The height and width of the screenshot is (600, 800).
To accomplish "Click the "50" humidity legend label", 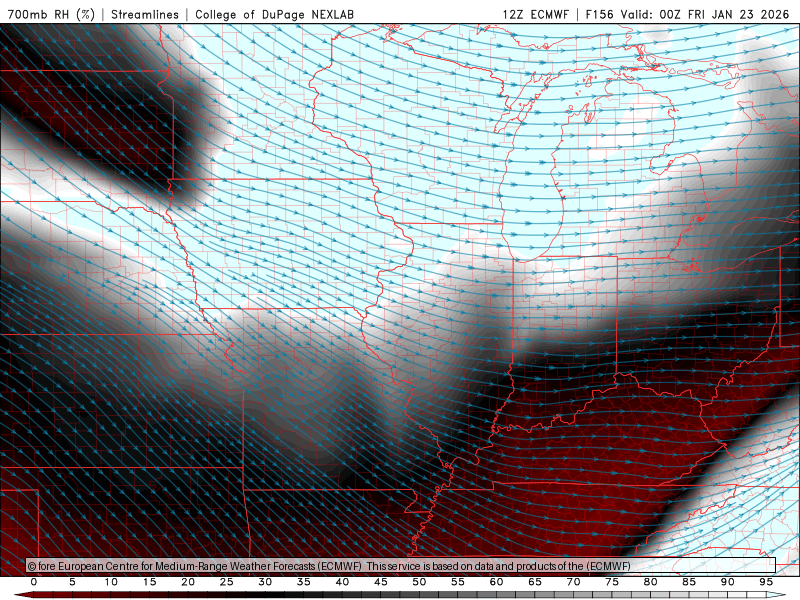I will 419,582.
